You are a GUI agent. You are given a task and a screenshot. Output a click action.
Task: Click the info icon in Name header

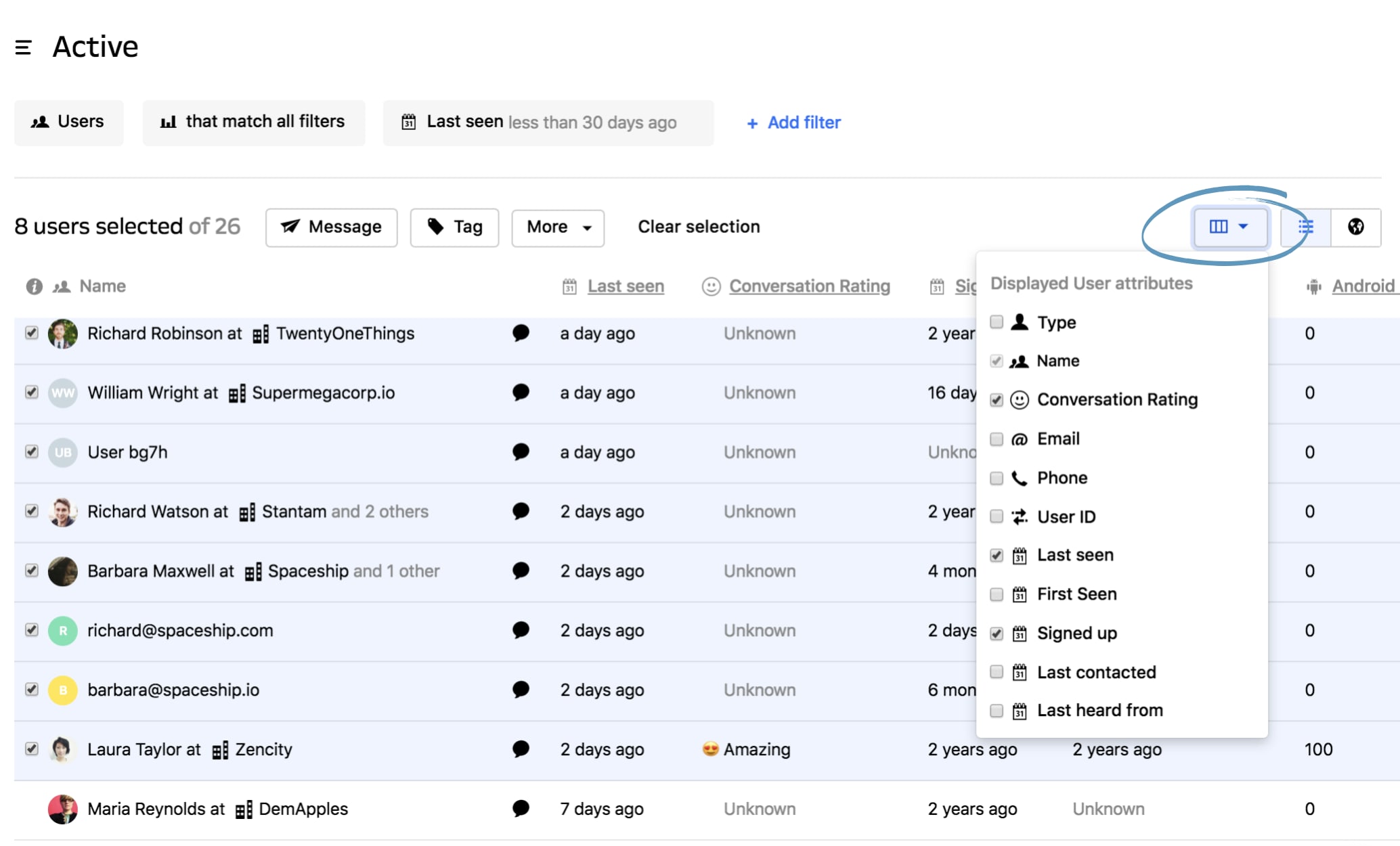34,286
